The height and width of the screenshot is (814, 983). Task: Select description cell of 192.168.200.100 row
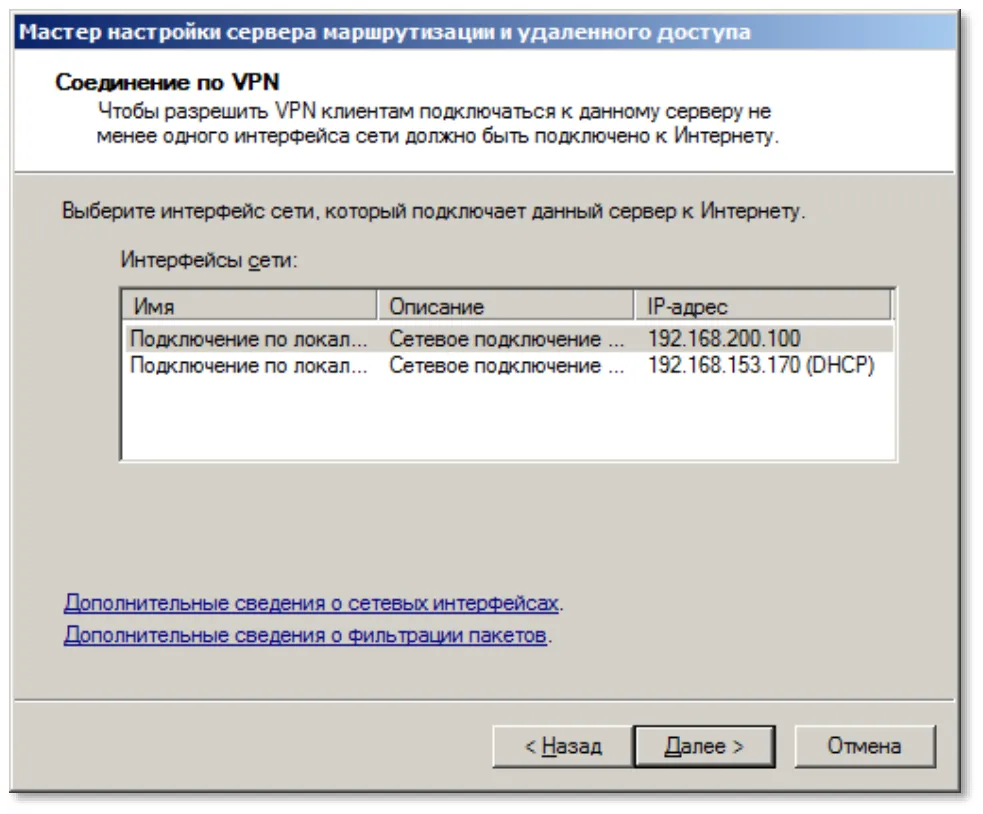(x=507, y=339)
